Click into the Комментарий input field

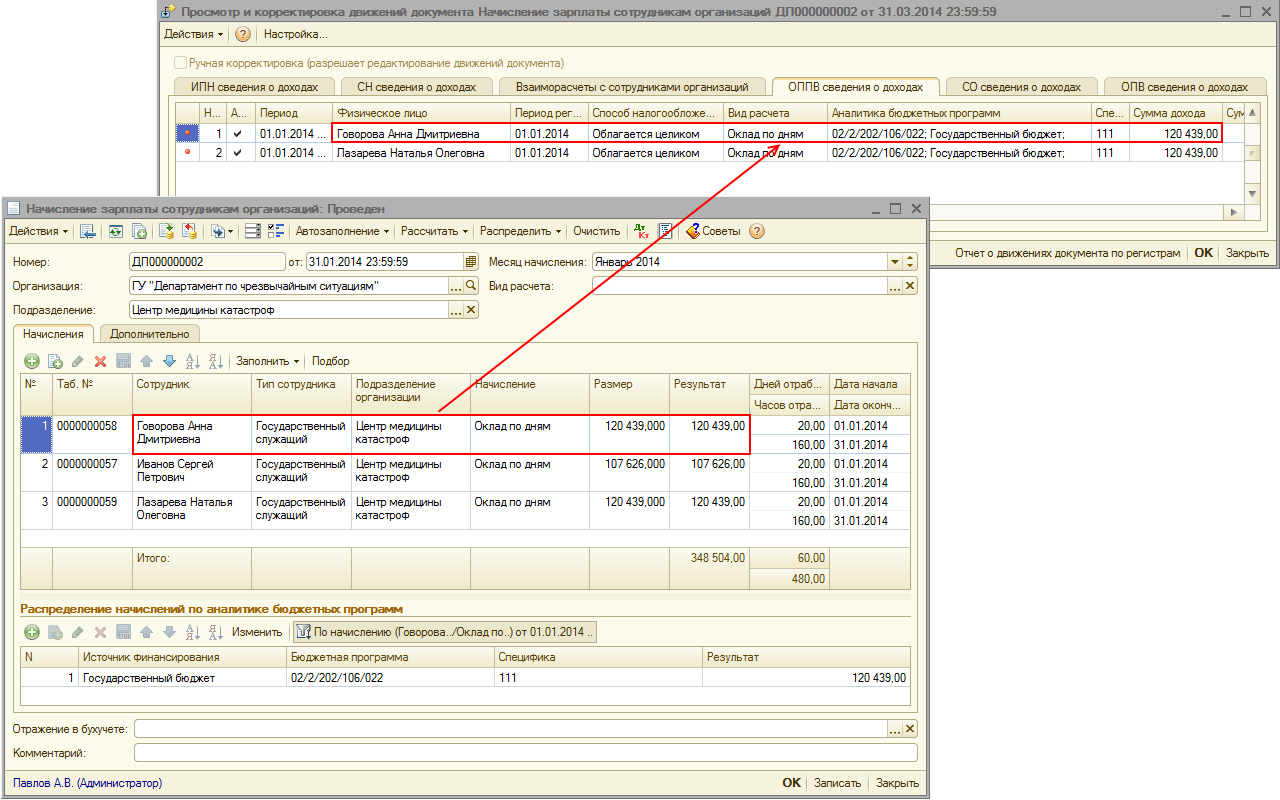pyautogui.click(x=525, y=752)
